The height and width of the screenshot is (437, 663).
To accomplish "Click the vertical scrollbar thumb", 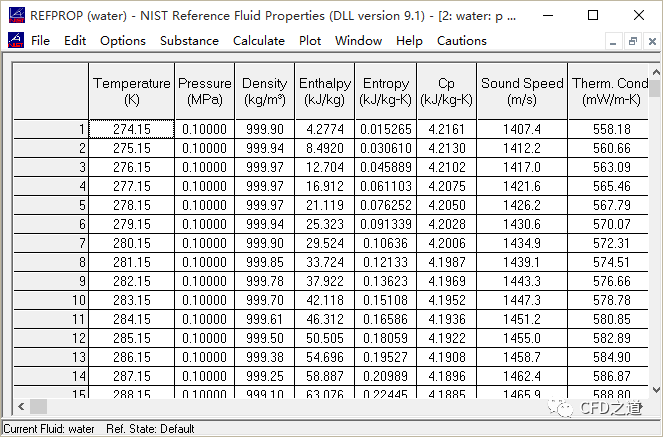I will point(655,88).
